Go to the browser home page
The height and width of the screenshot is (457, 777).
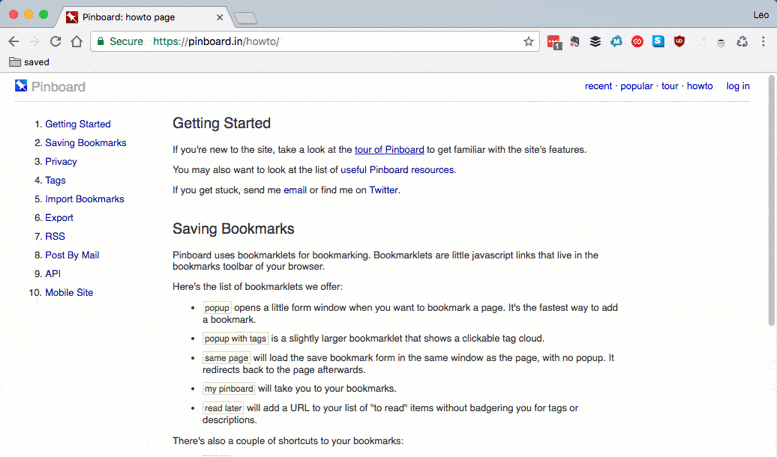point(76,42)
